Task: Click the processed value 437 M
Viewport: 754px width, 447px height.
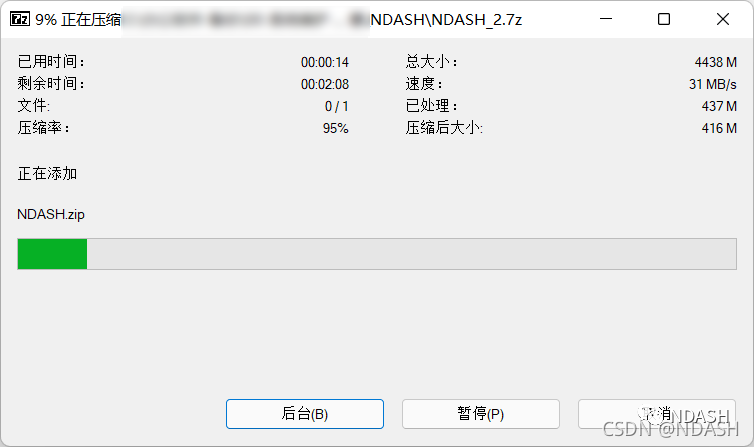Action: pos(719,106)
